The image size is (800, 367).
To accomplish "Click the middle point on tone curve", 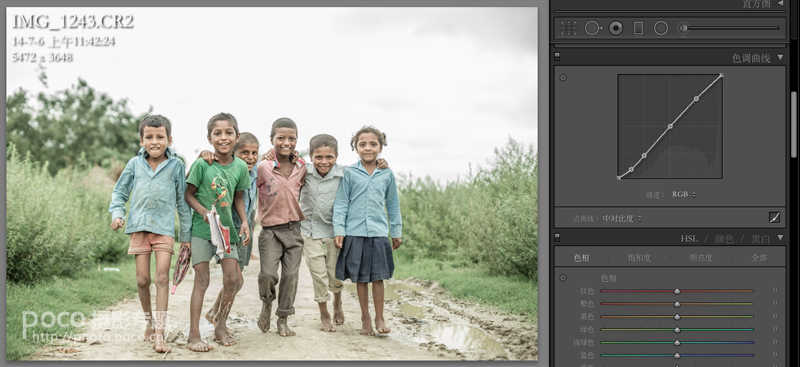I will tap(670, 126).
